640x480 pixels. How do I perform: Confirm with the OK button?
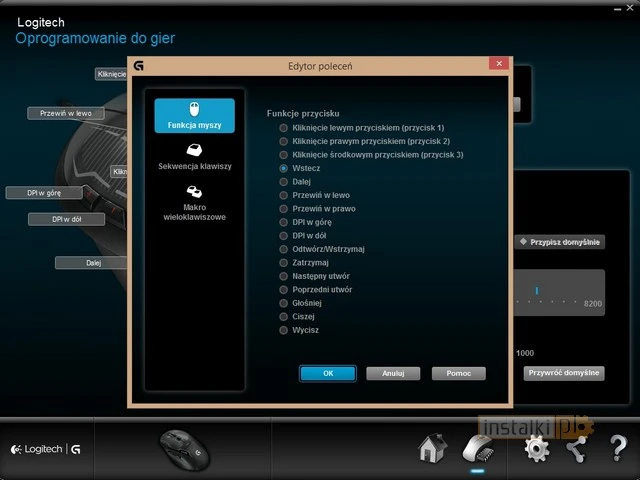click(x=328, y=373)
